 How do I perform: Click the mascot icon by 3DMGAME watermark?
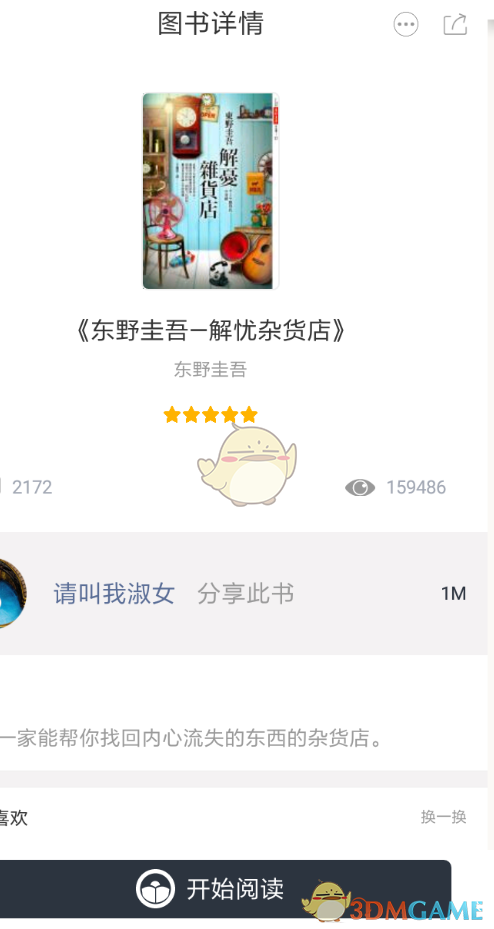325,902
